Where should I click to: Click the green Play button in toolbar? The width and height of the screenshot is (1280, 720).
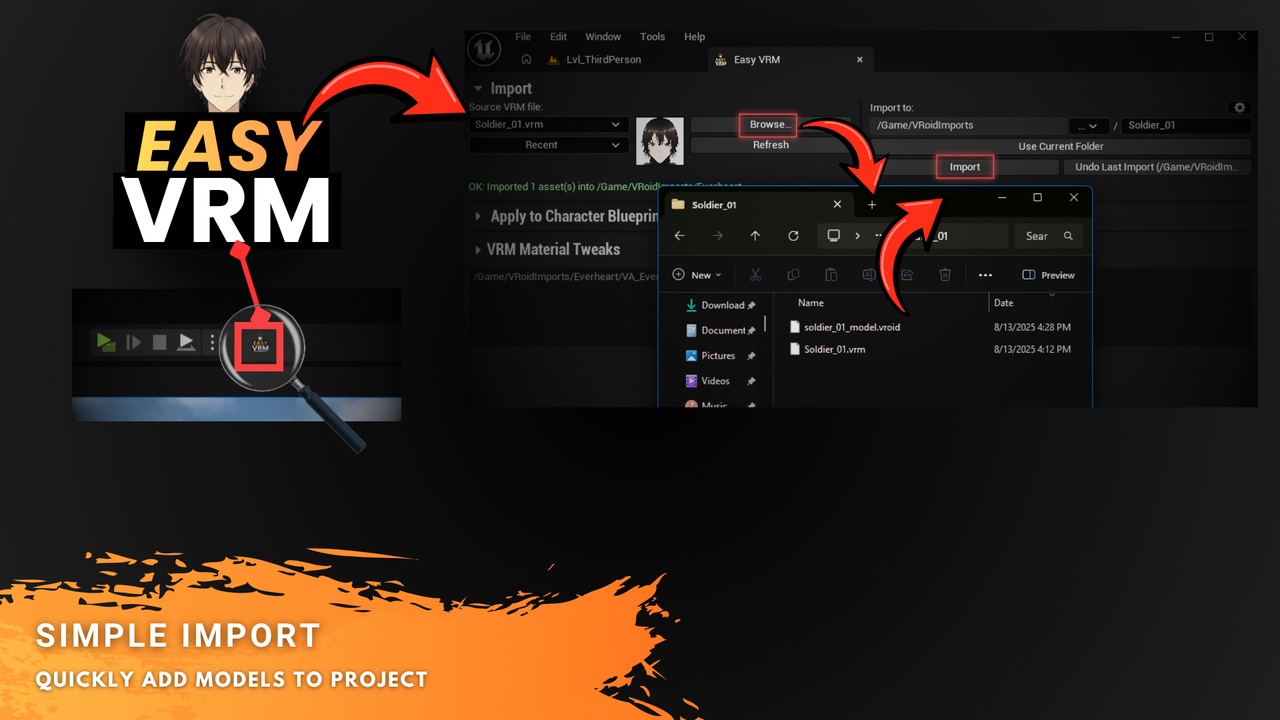[x=105, y=343]
